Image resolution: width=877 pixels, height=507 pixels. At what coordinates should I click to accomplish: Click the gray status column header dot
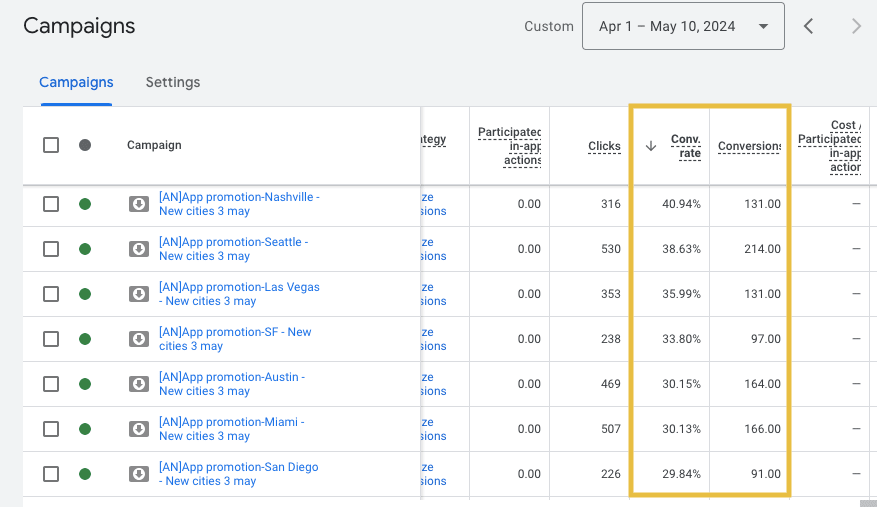pyautogui.click(x=85, y=145)
